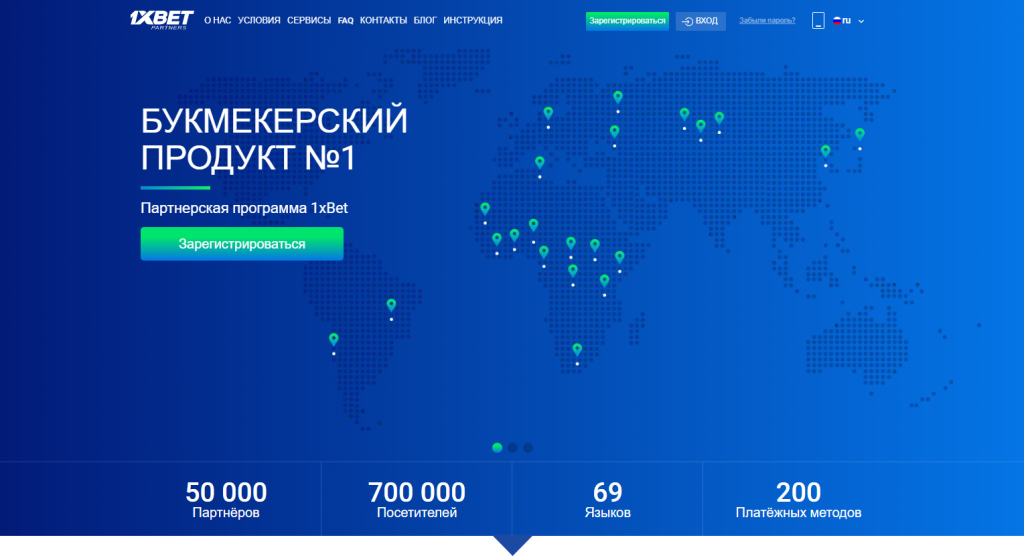
Task: Click the header Зарегистрироваться button
Action: 627,21
